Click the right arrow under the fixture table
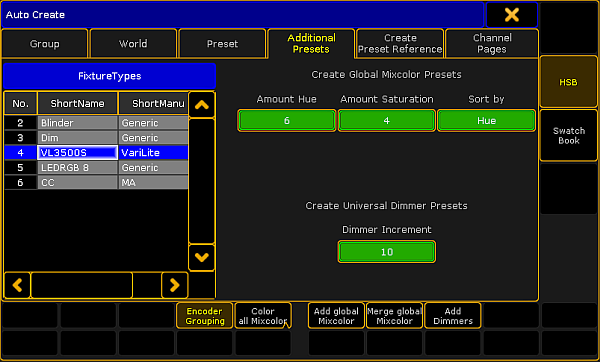 tap(174, 285)
